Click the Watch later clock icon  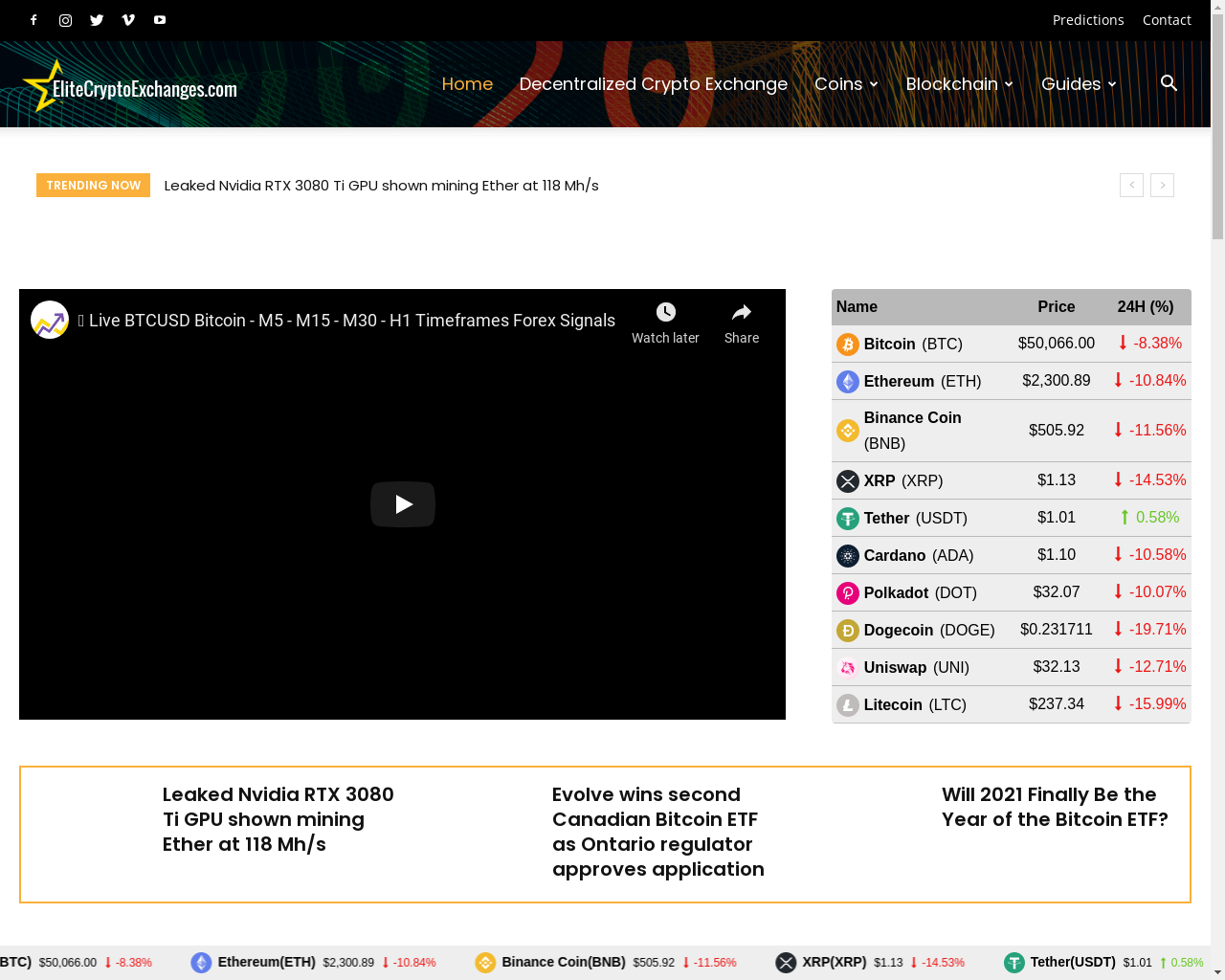pyautogui.click(x=665, y=312)
